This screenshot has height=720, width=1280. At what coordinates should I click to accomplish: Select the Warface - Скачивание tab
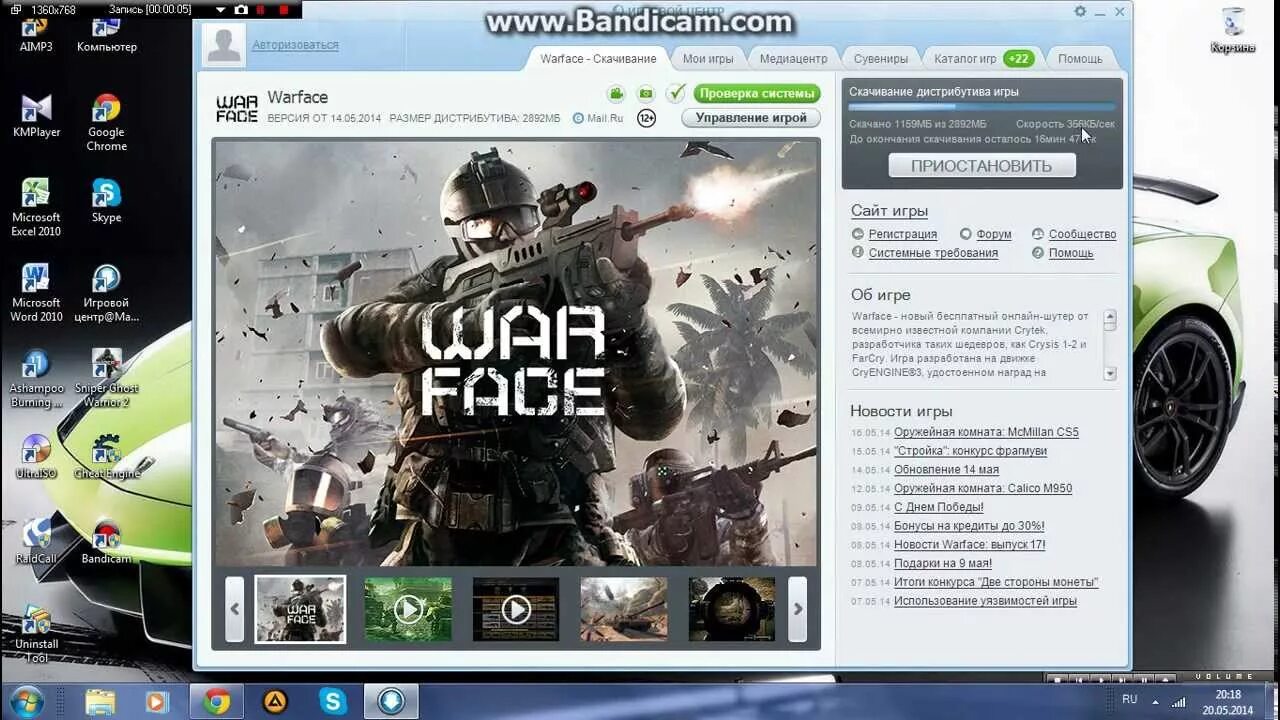598,58
